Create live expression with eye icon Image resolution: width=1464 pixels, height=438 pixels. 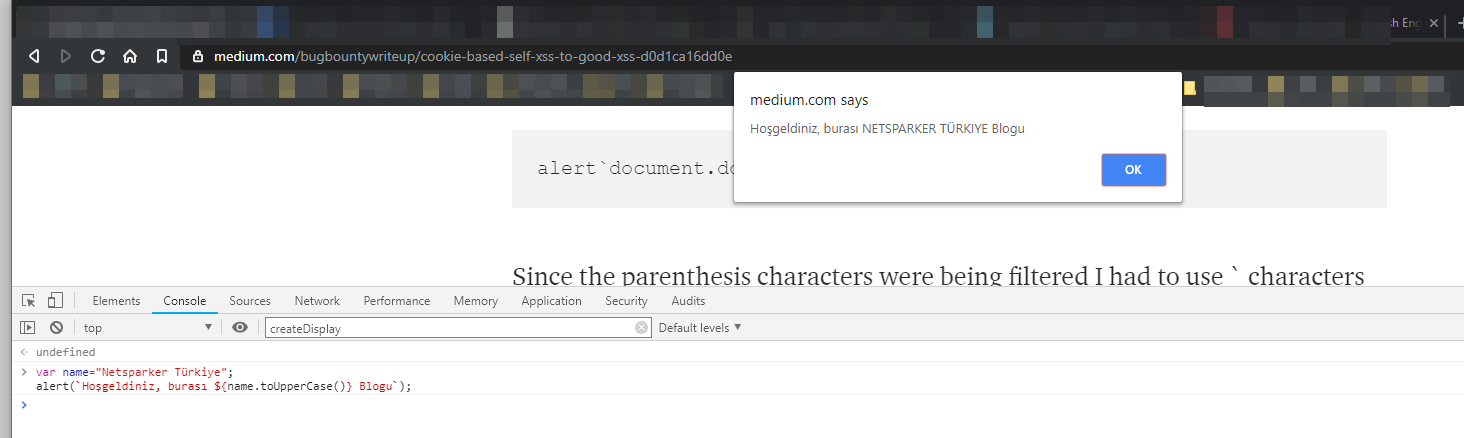(x=240, y=328)
